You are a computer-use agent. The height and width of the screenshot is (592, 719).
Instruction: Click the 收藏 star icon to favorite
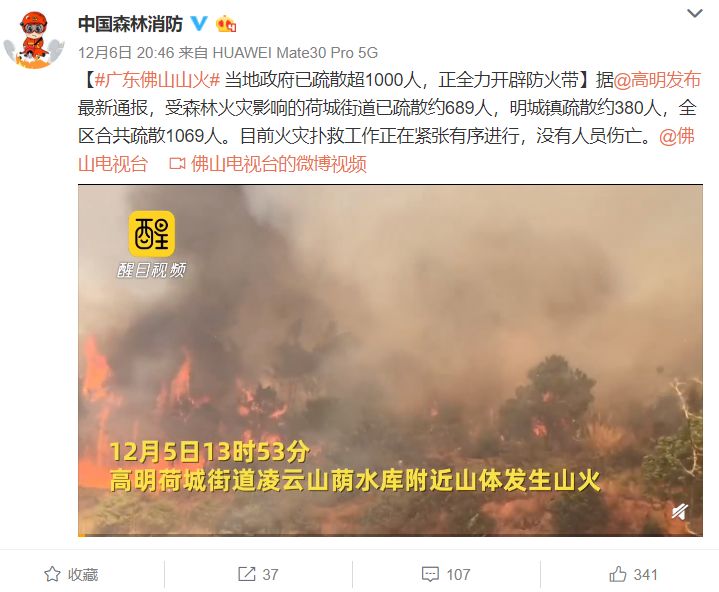tap(52, 574)
